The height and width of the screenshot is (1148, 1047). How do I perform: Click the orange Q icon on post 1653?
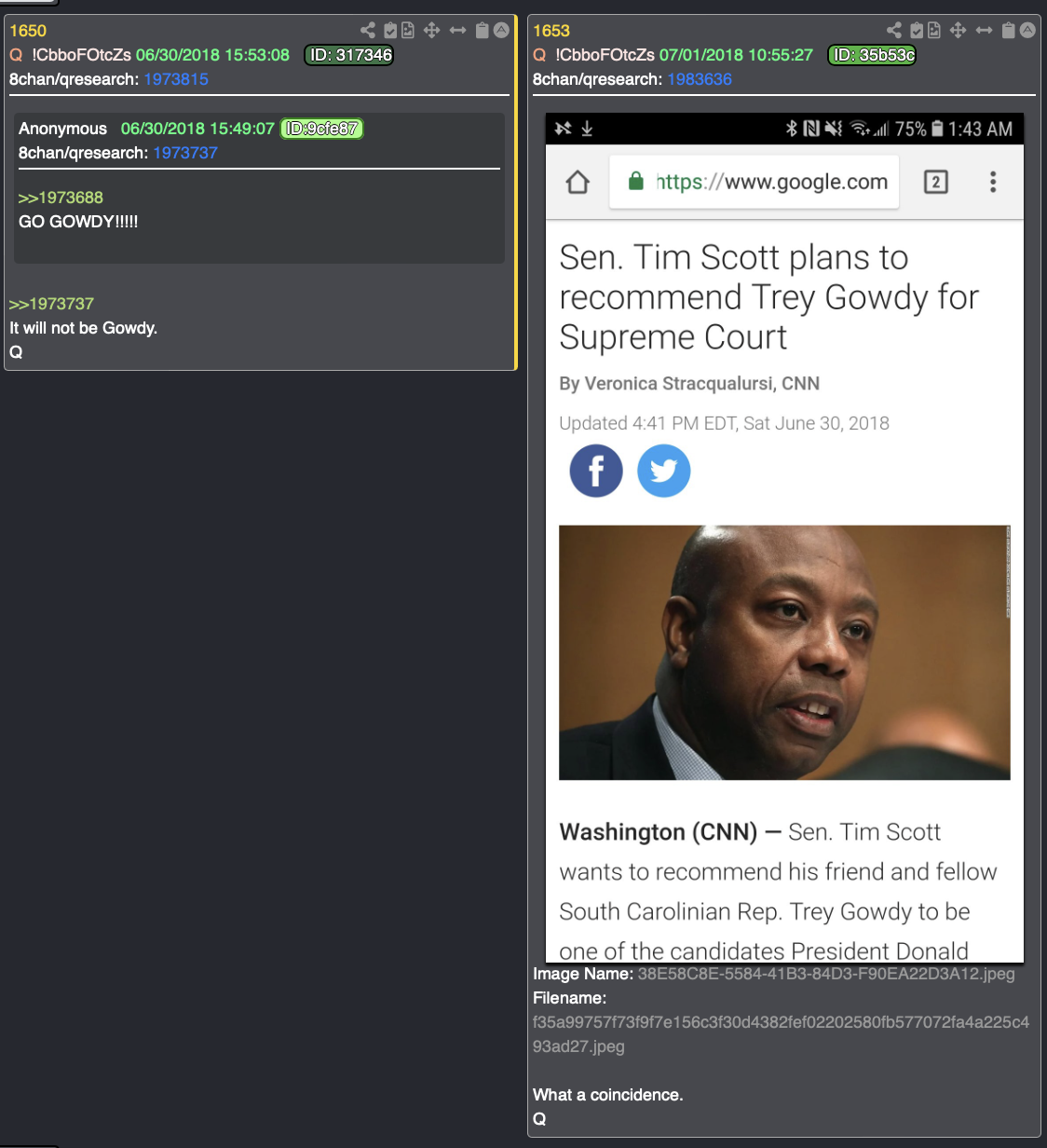539,55
